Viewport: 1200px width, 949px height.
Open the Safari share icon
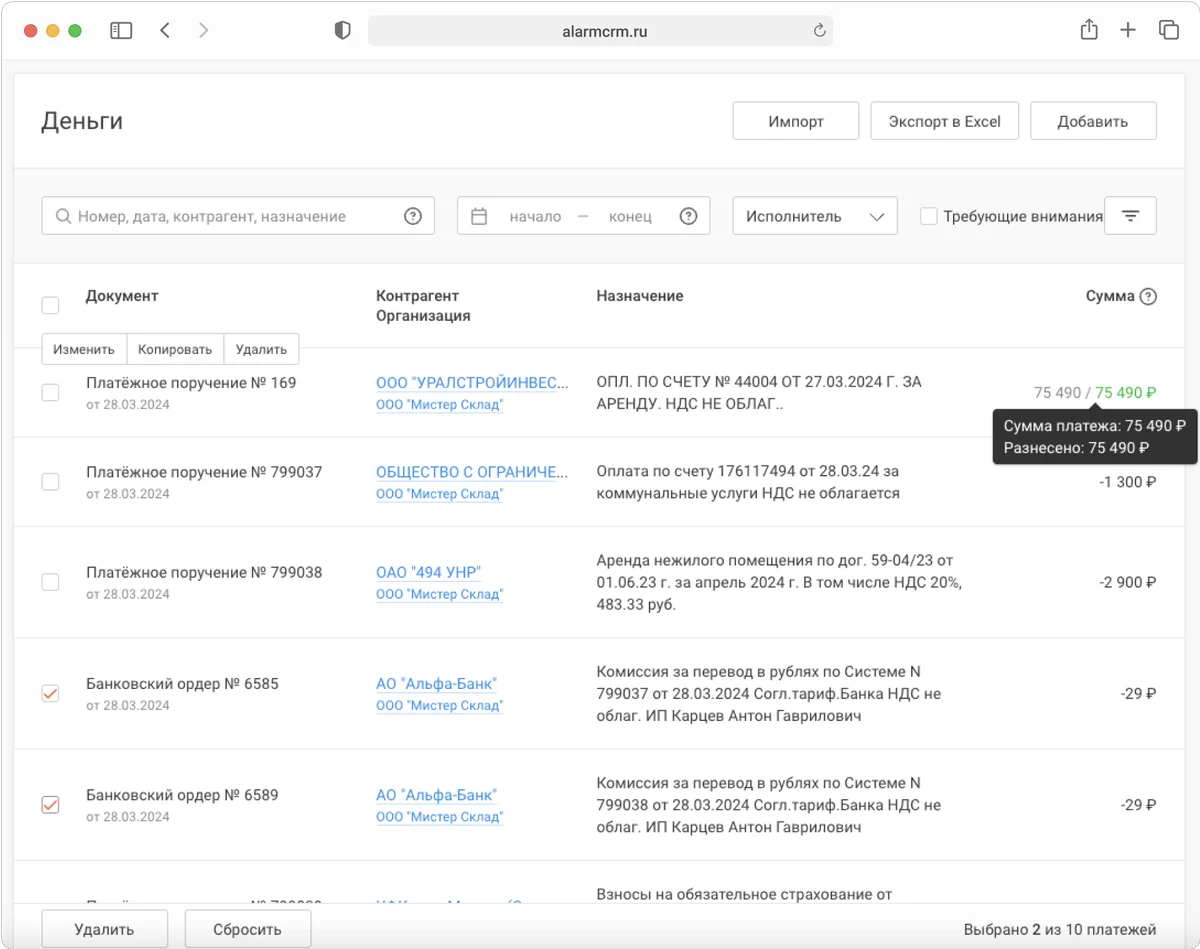point(1089,30)
